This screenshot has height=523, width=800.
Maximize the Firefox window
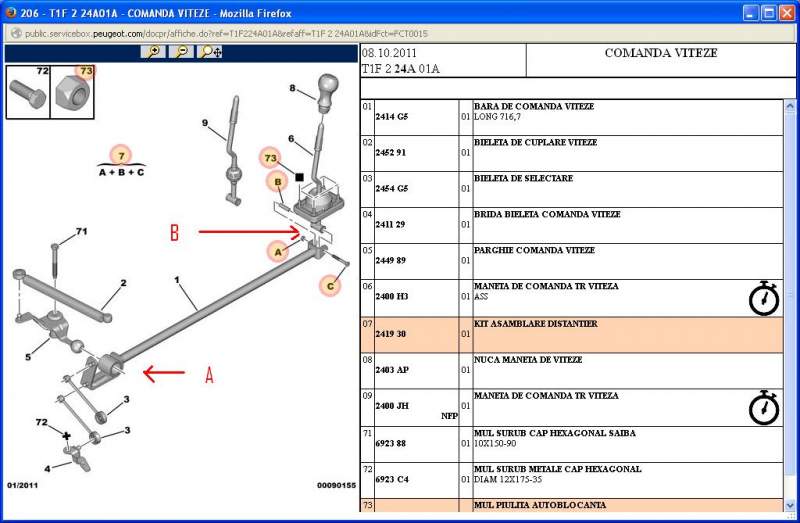pos(769,13)
